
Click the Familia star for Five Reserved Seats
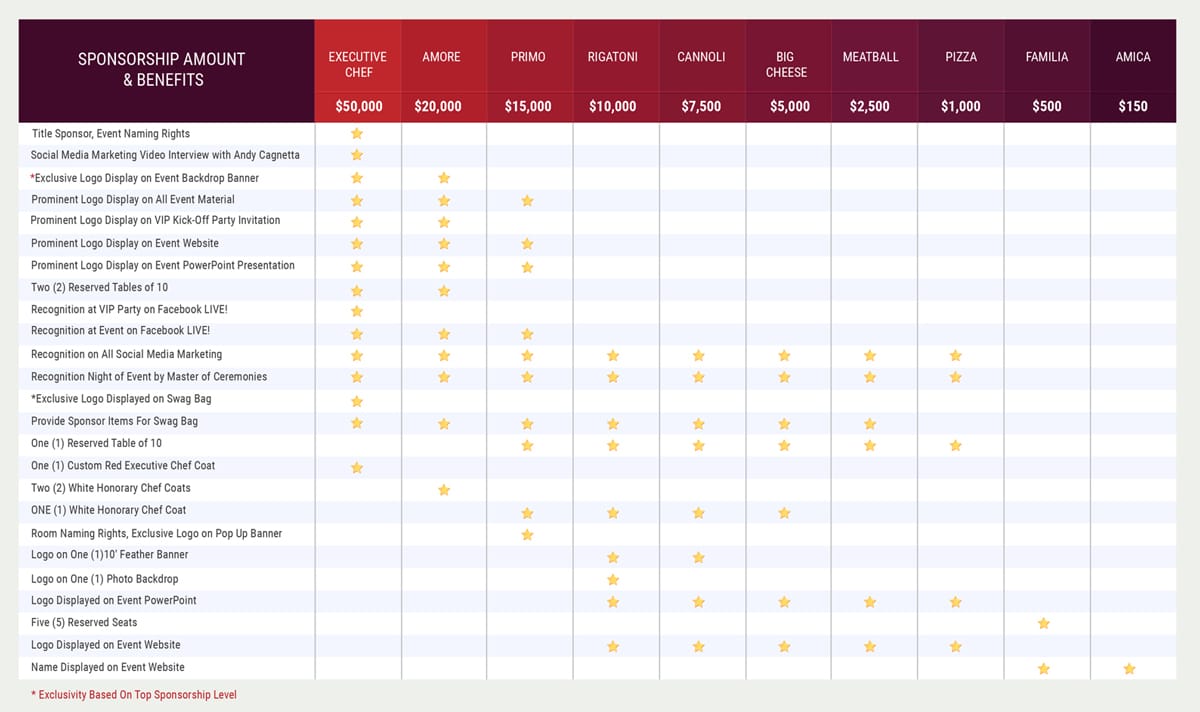pyautogui.click(x=1044, y=623)
